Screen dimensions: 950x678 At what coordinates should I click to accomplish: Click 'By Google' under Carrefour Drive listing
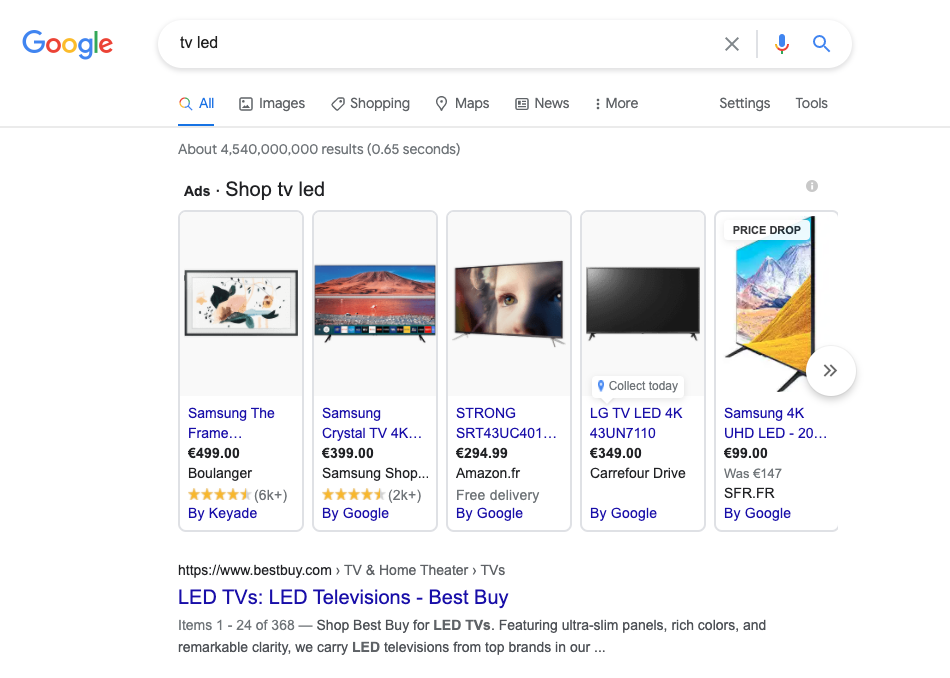pyautogui.click(x=623, y=513)
